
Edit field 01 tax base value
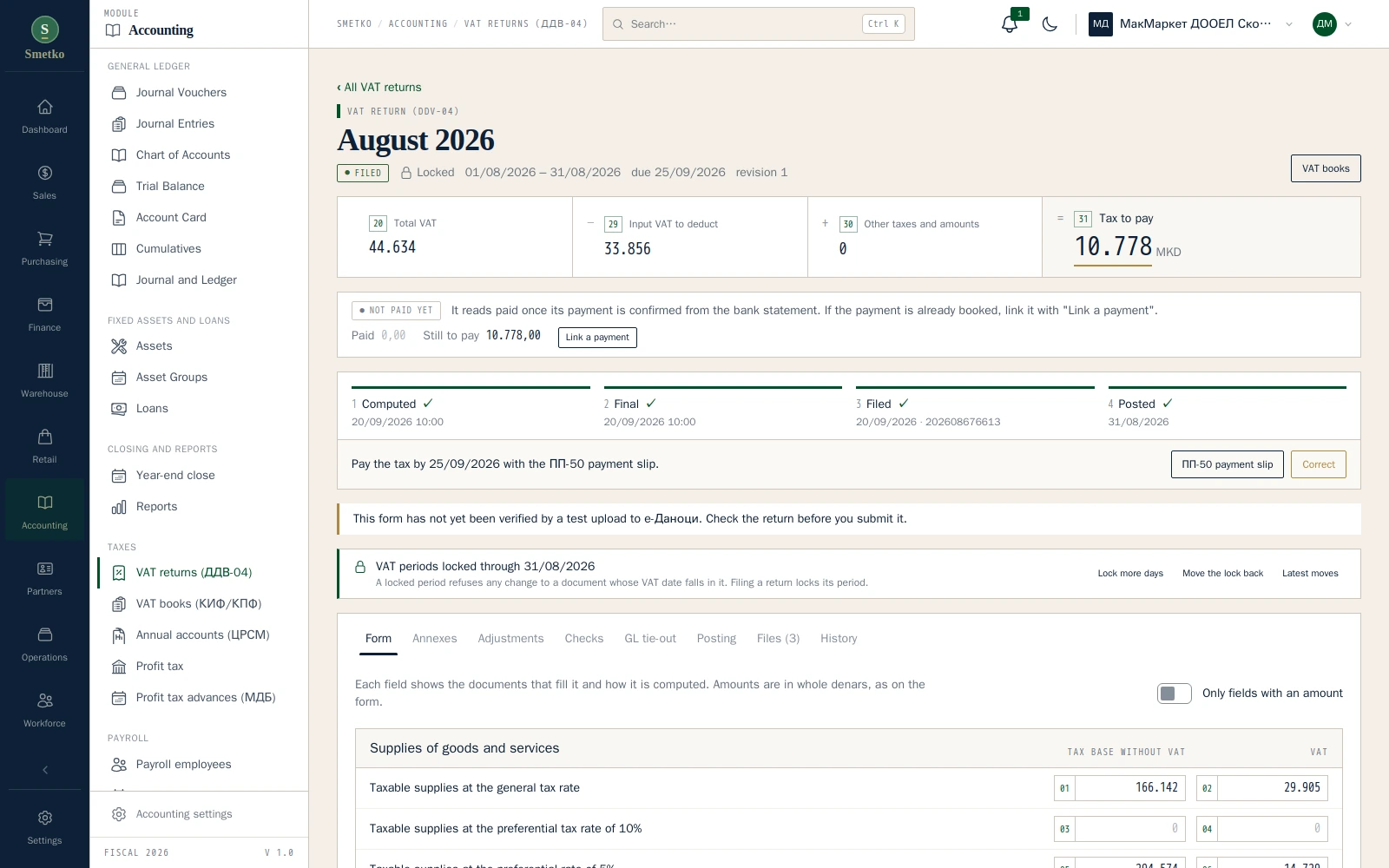click(1129, 788)
